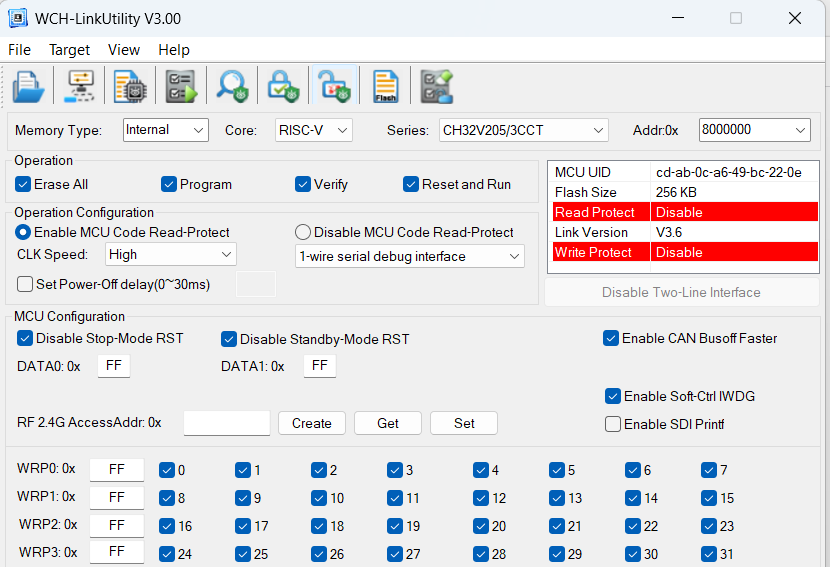Uncheck write-protect sector 14 checkbox
This screenshot has width=830, height=567.
coord(633,498)
